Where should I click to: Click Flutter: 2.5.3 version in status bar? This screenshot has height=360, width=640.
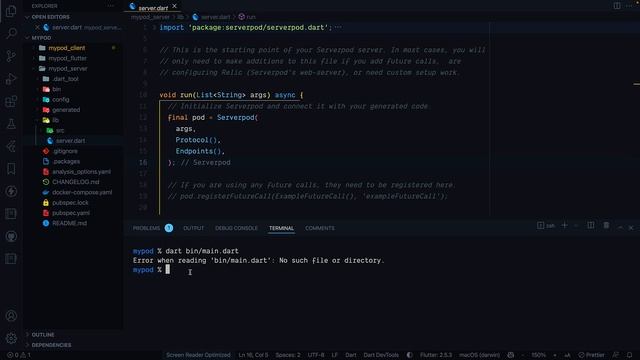436,355
